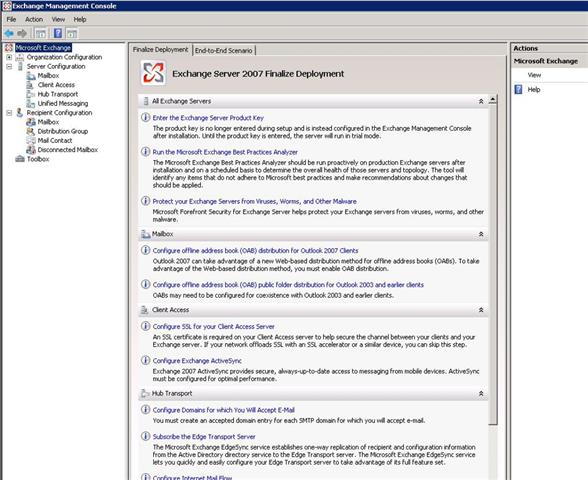Collapse the Client Access section chevron

coord(481,310)
